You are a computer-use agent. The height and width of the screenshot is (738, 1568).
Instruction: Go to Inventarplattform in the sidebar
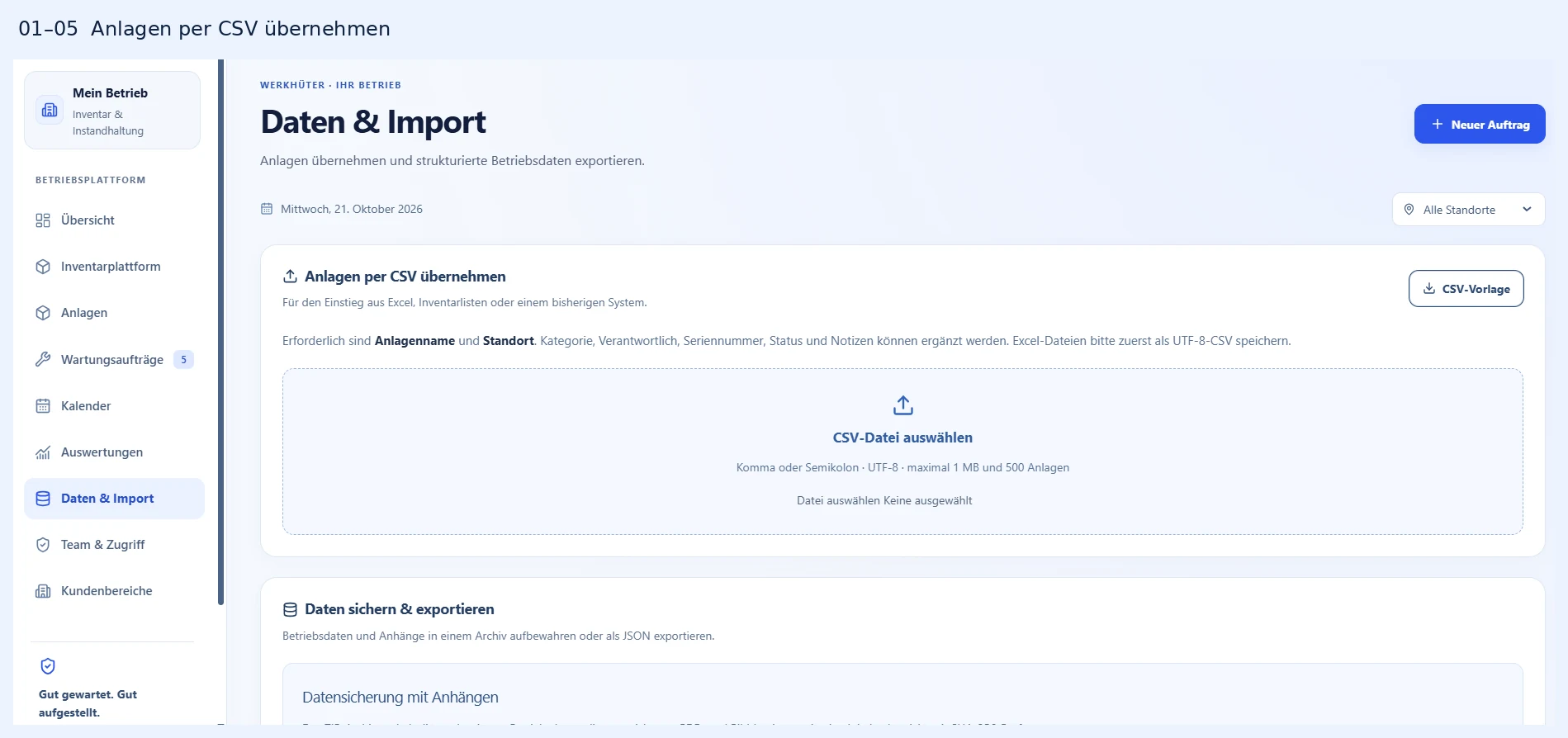114,267
